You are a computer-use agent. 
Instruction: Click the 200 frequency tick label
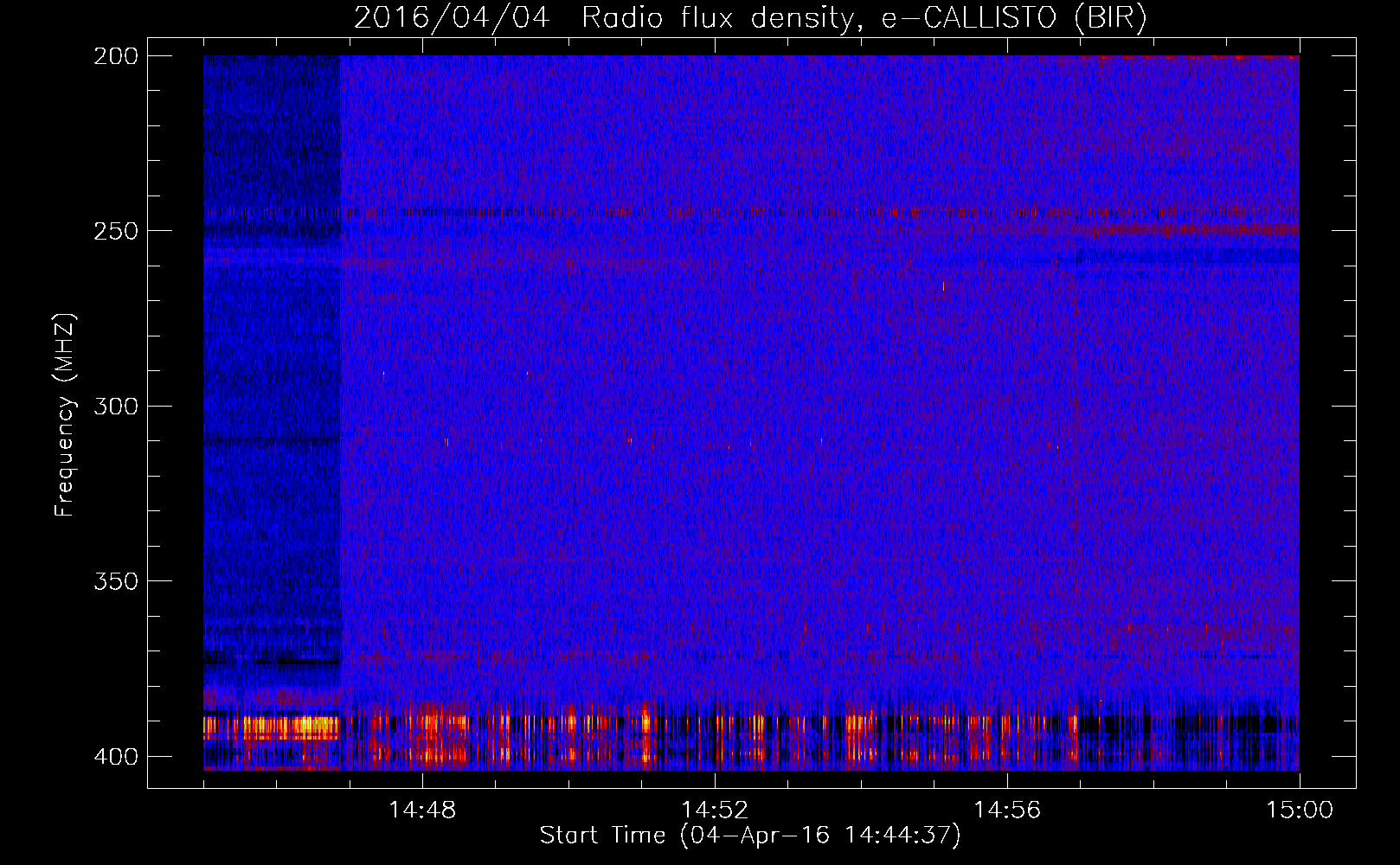tap(116, 56)
